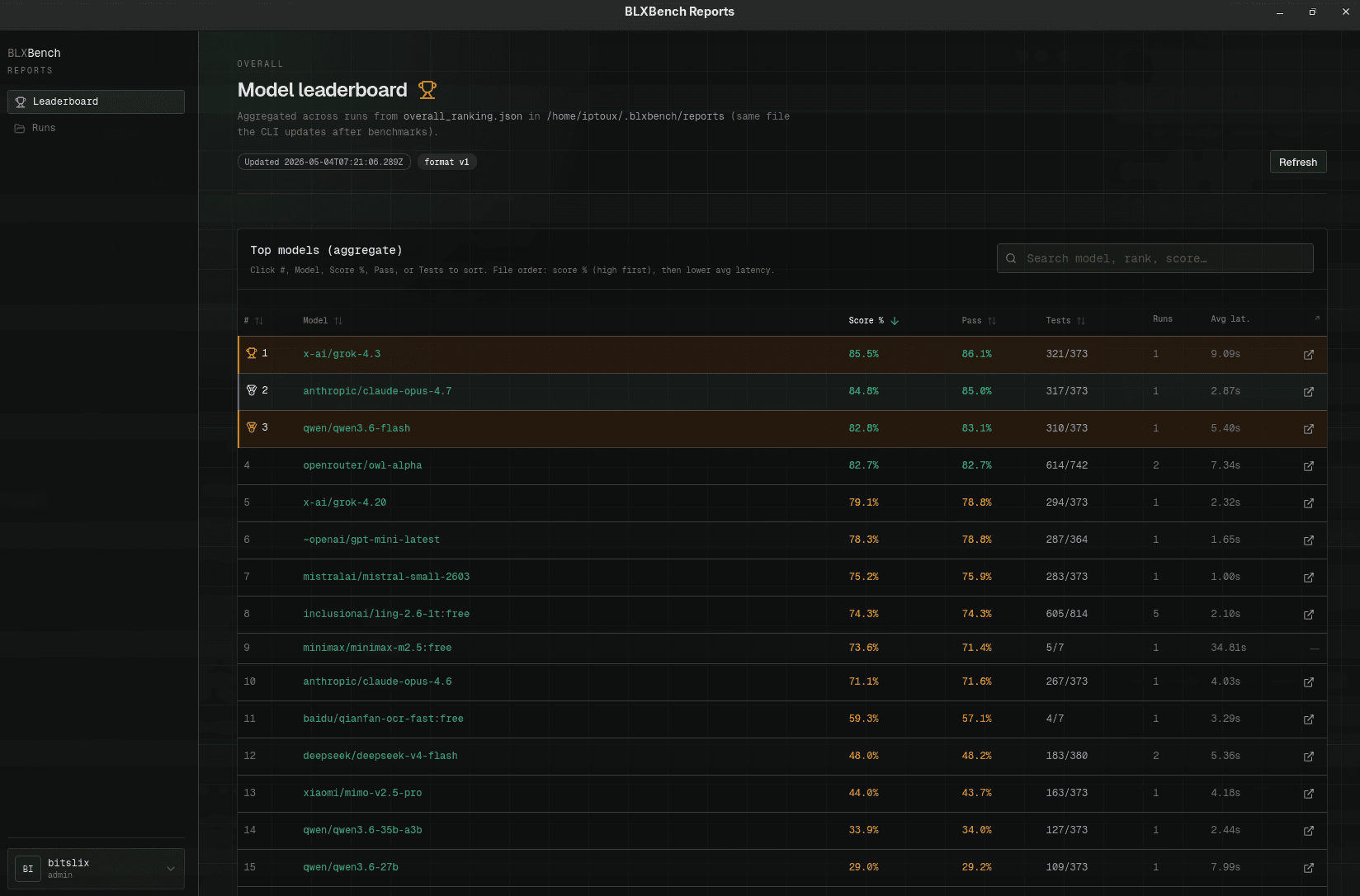Image resolution: width=1360 pixels, height=896 pixels.
Task: Click the 605/814 tests value
Action: pyautogui.click(x=1067, y=614)
